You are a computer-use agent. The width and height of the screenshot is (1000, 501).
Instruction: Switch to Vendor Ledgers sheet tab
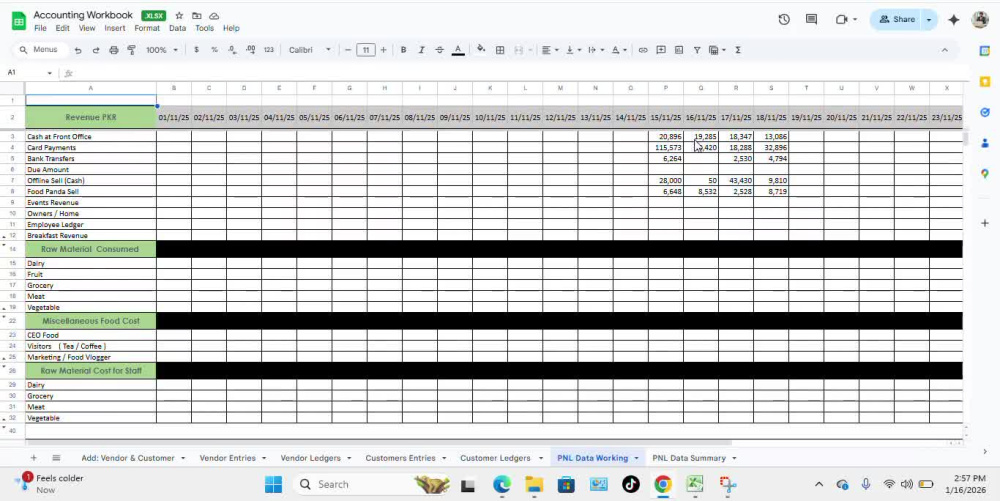pos(311,458)
